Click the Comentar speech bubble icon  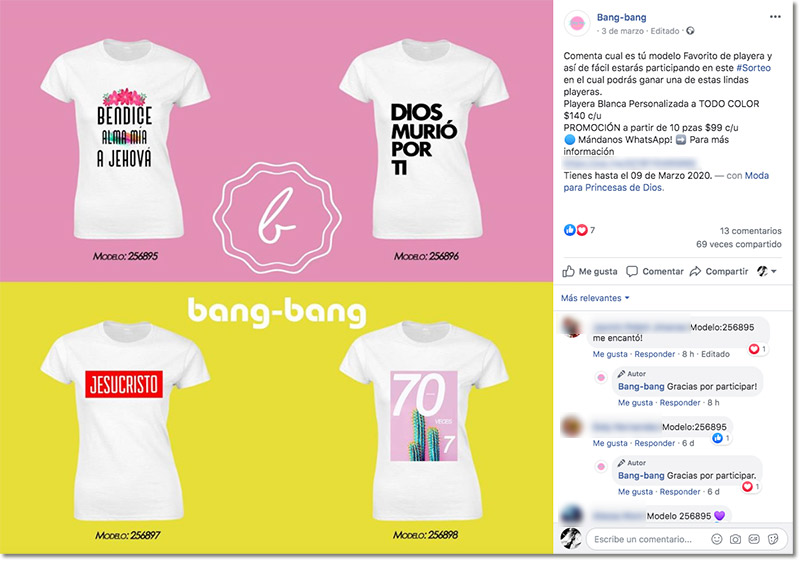632,271
